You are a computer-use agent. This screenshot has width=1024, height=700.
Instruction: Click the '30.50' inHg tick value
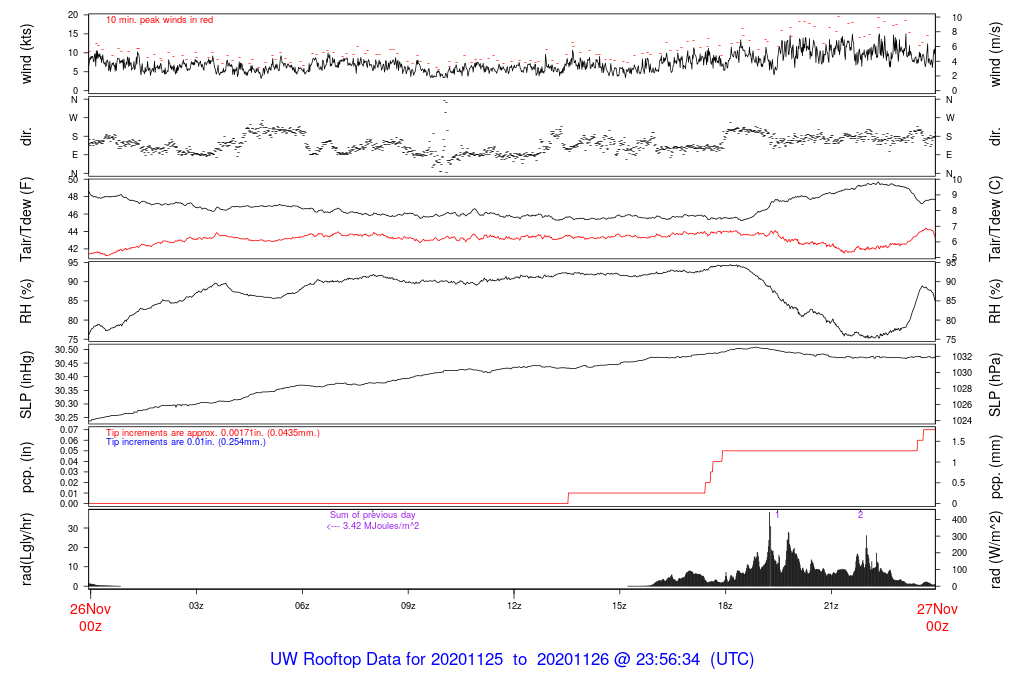click(x=67, y=350)
